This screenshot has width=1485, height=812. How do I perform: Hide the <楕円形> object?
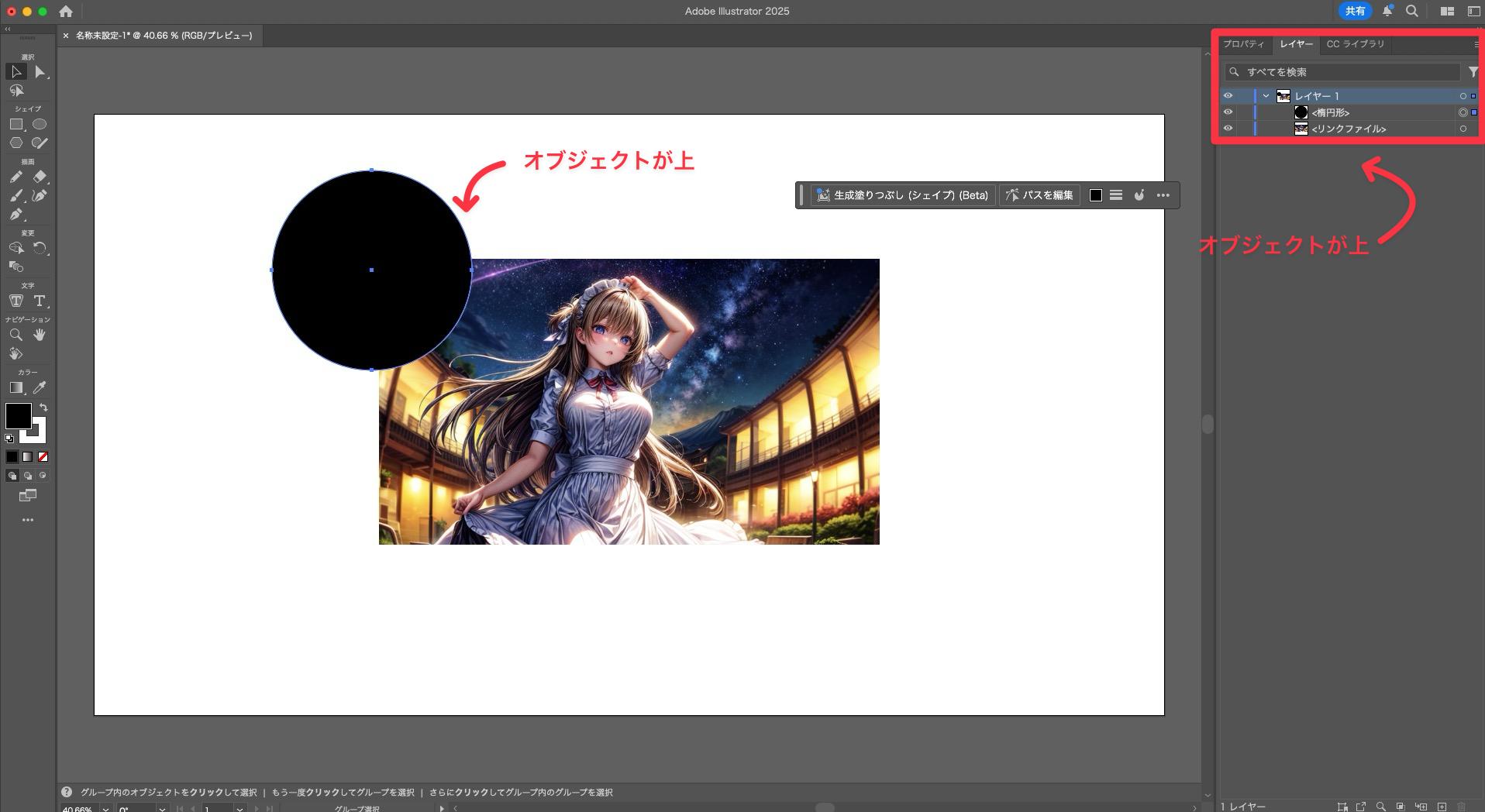[x=1228, y=112]
